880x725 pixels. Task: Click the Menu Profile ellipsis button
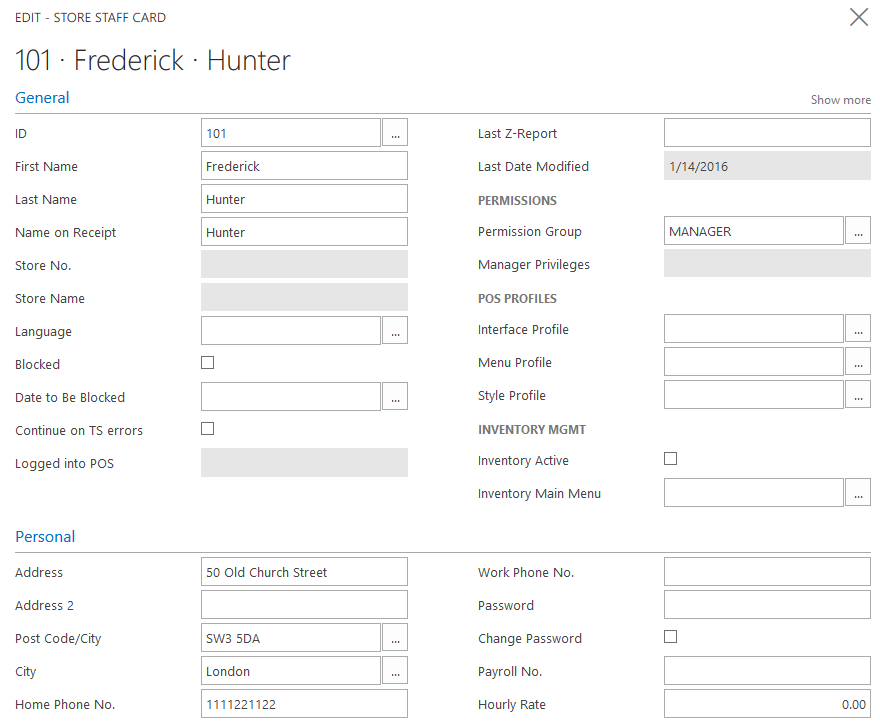click(858, 362)
